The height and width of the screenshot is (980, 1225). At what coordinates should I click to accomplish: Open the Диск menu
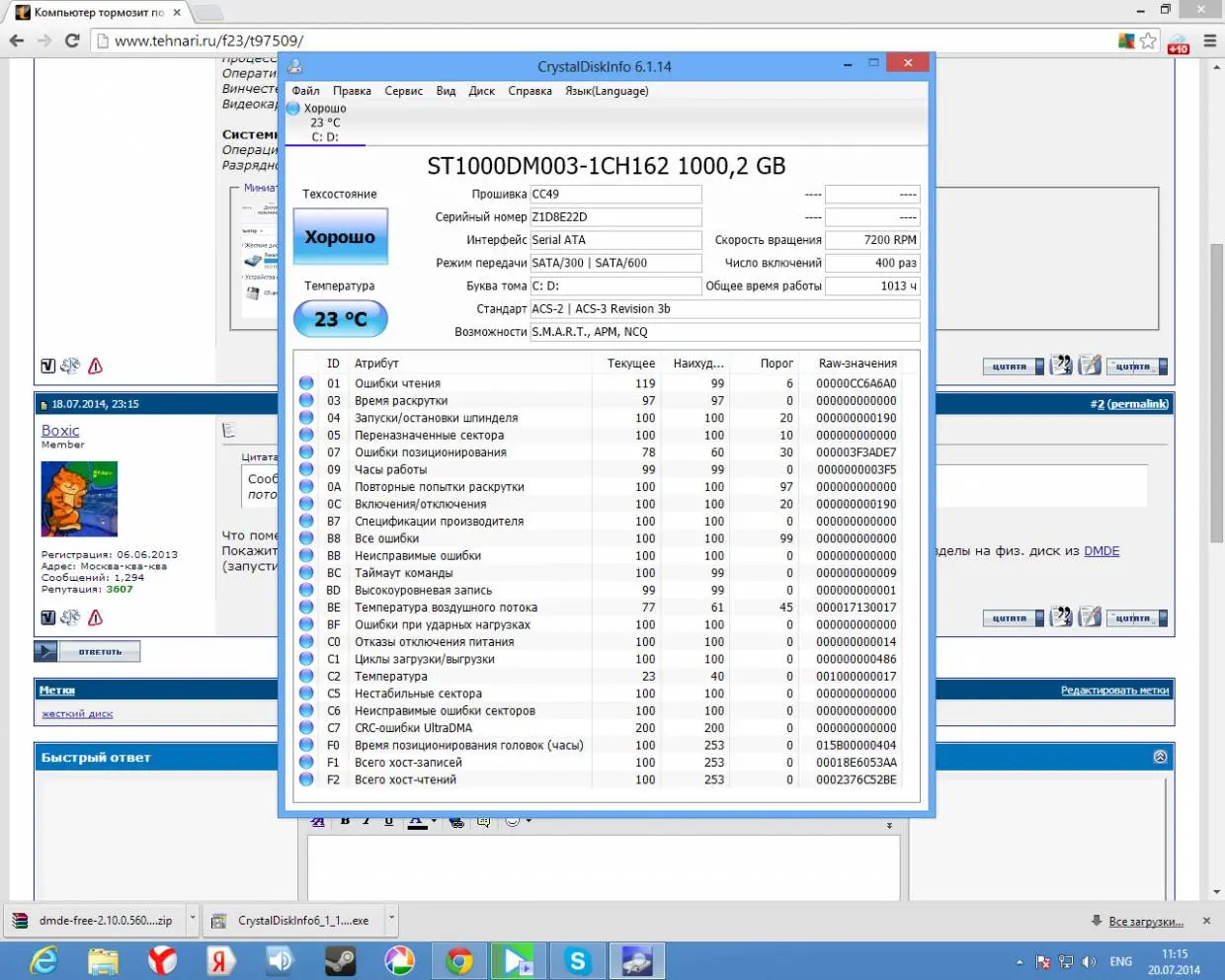pyautogui.click(x=481, y=91)
